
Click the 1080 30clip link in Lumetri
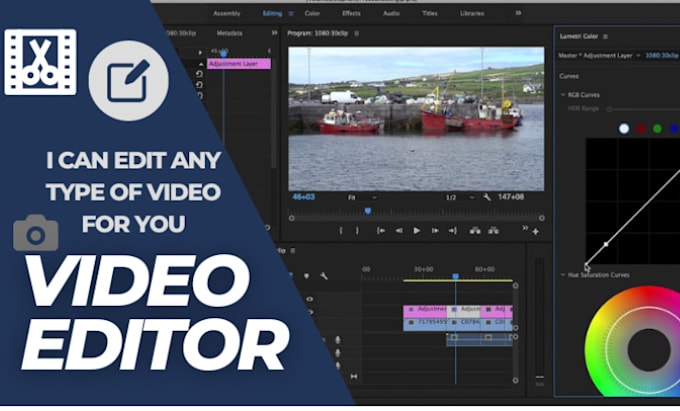[662, 55]
